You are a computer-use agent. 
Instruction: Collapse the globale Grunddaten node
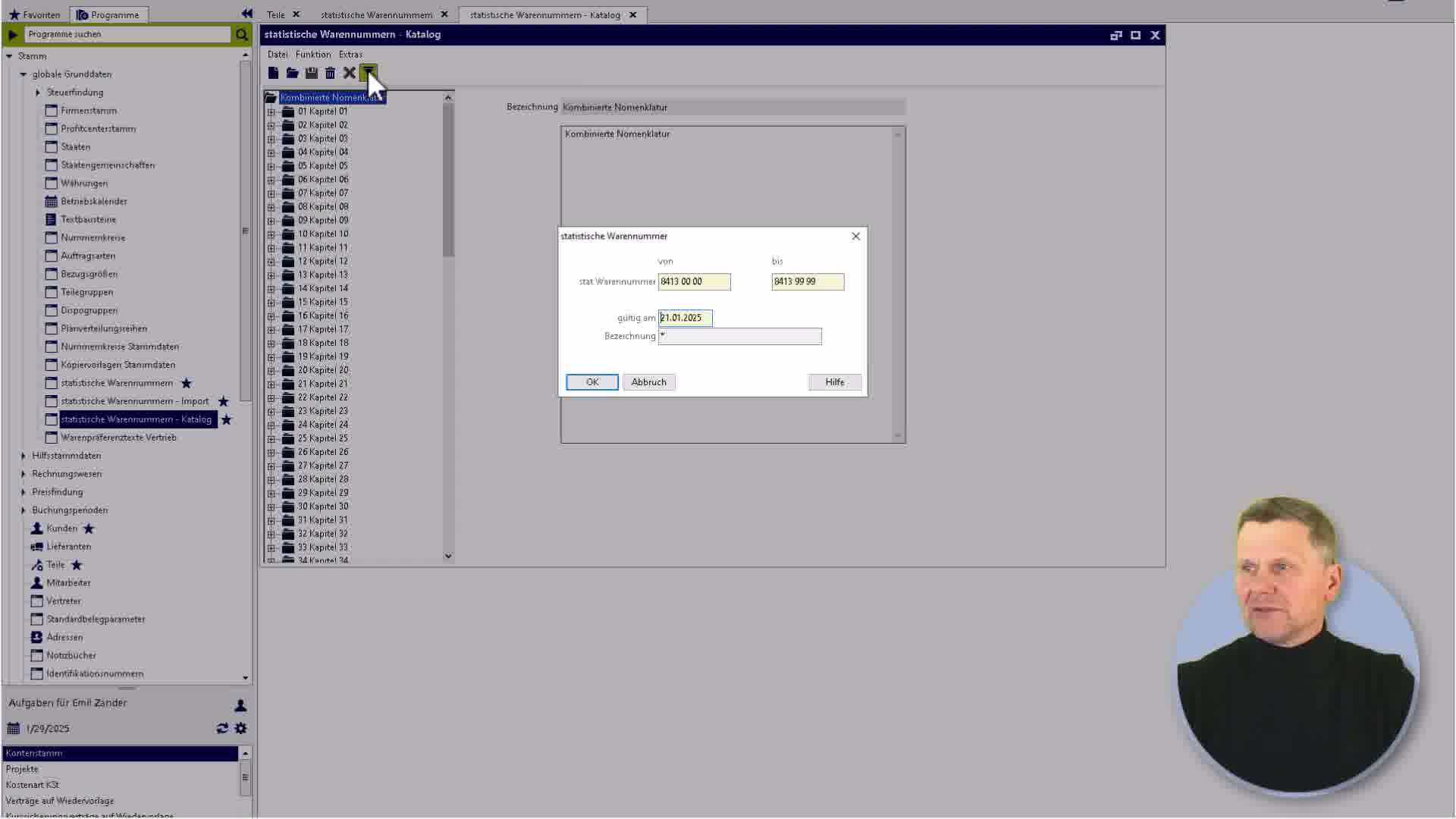pos(23,74)
